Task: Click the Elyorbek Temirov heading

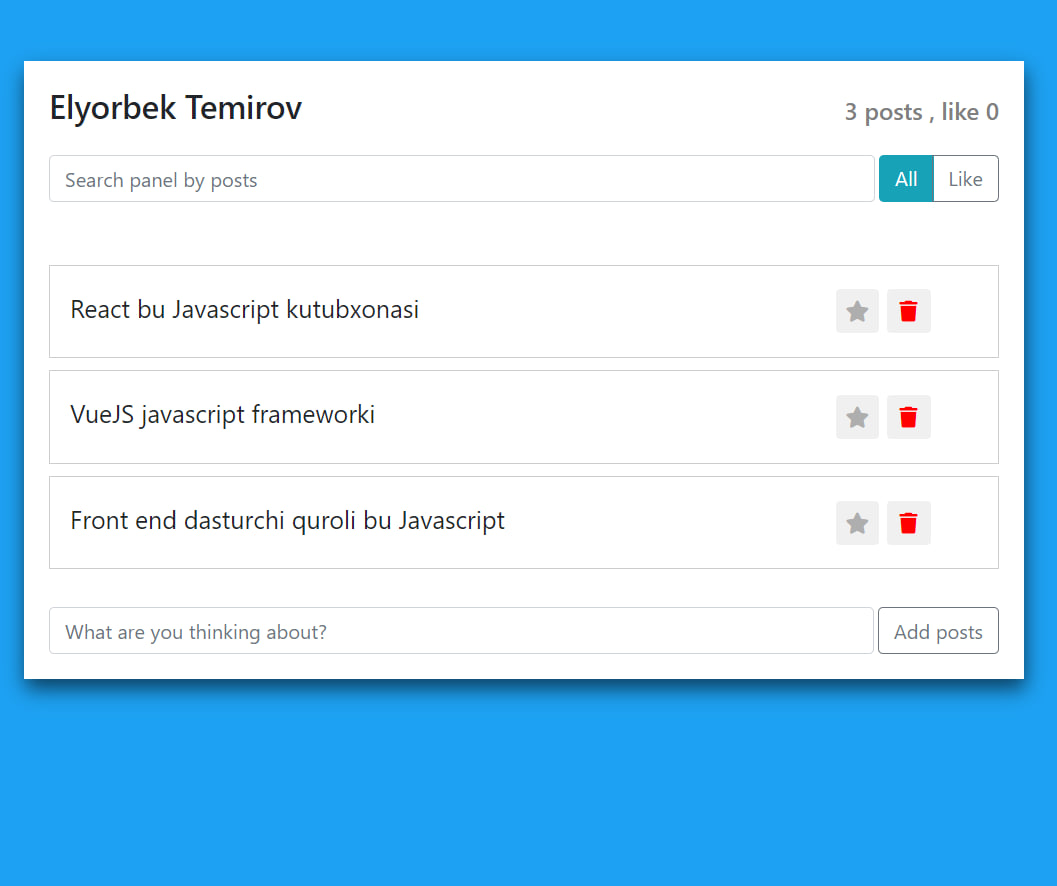Action: coord(176,108)
